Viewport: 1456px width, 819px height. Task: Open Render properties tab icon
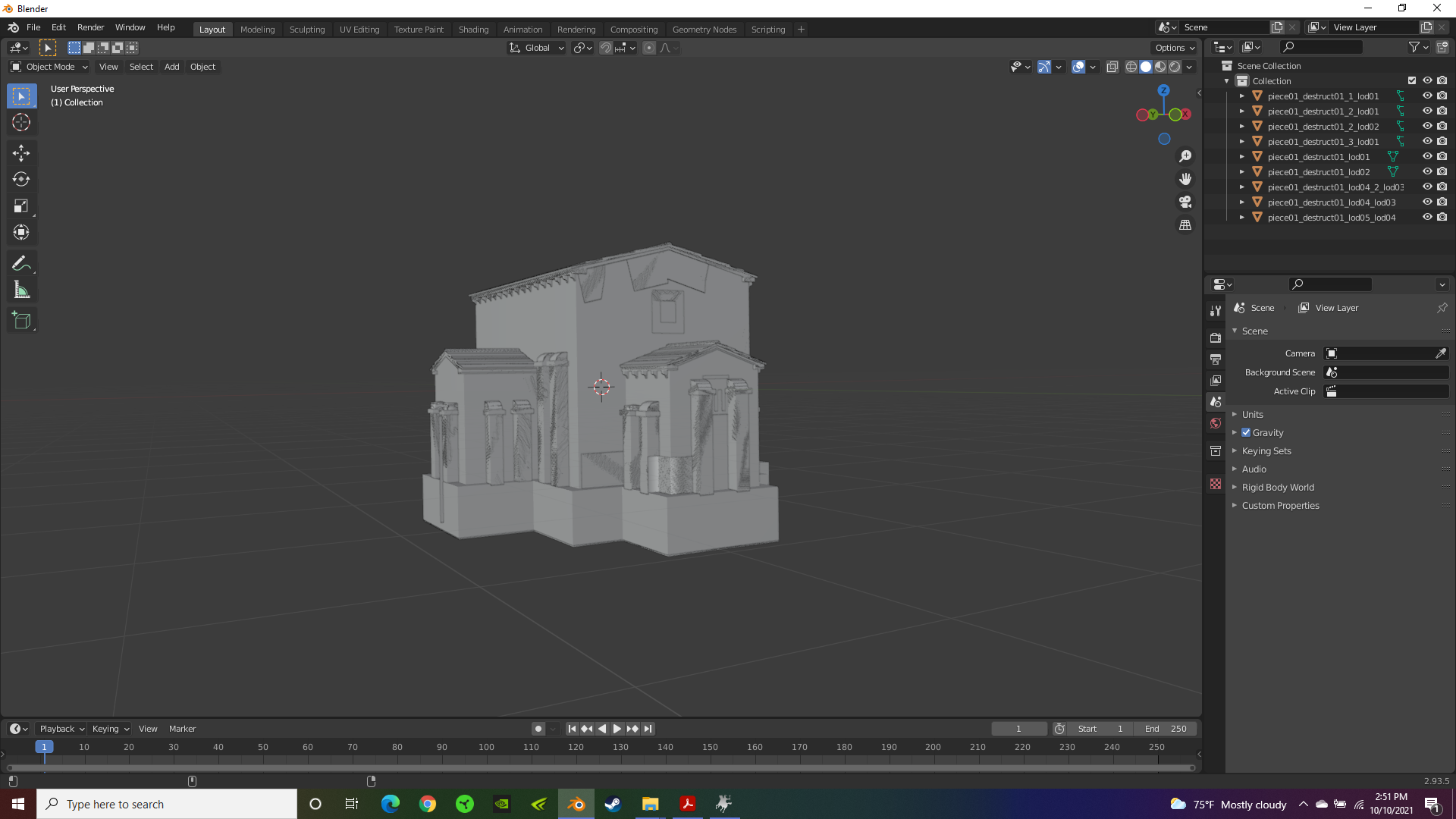click(x=1216, y=337)
